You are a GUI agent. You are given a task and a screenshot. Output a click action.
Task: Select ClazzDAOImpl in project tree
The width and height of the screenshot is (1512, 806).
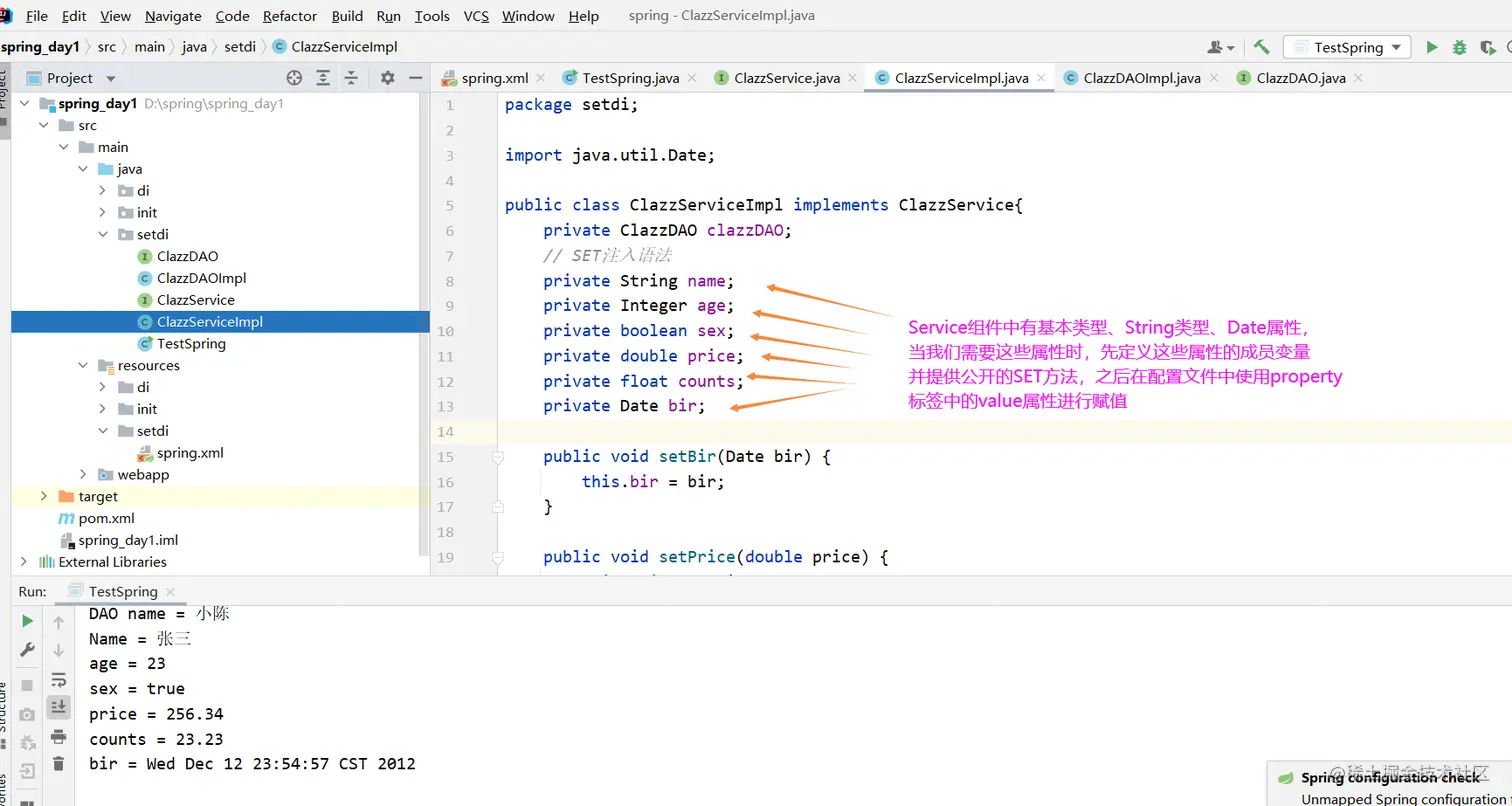[201, 279]
